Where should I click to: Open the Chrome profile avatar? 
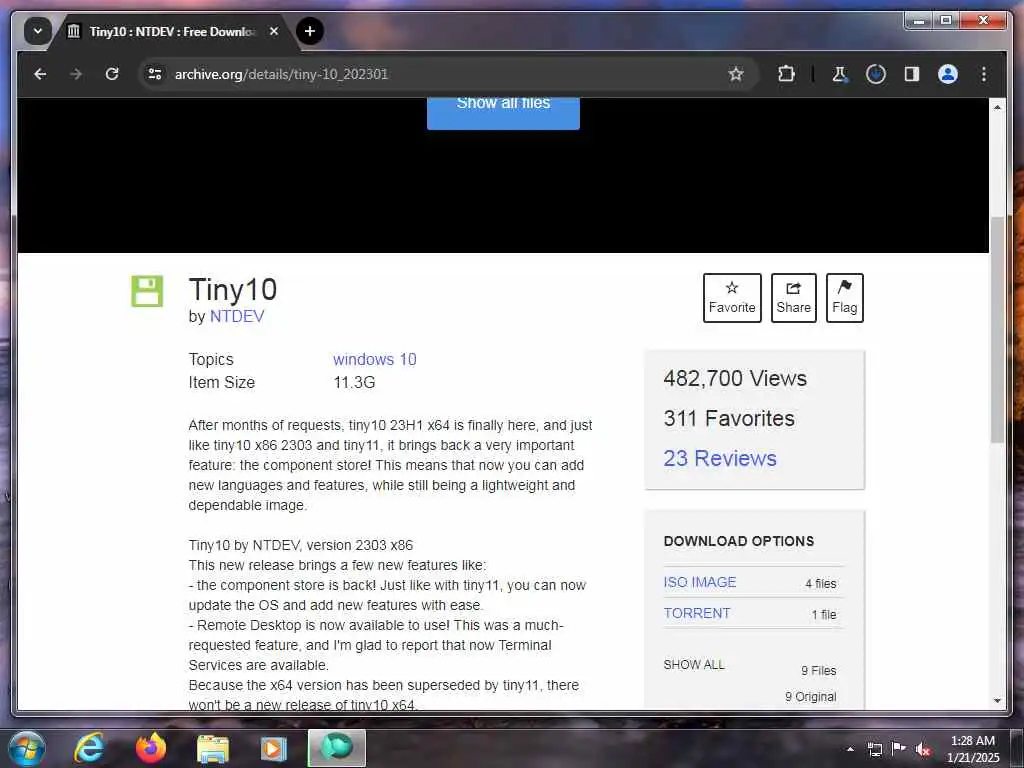pyautogui.click(x=948, y=74)
